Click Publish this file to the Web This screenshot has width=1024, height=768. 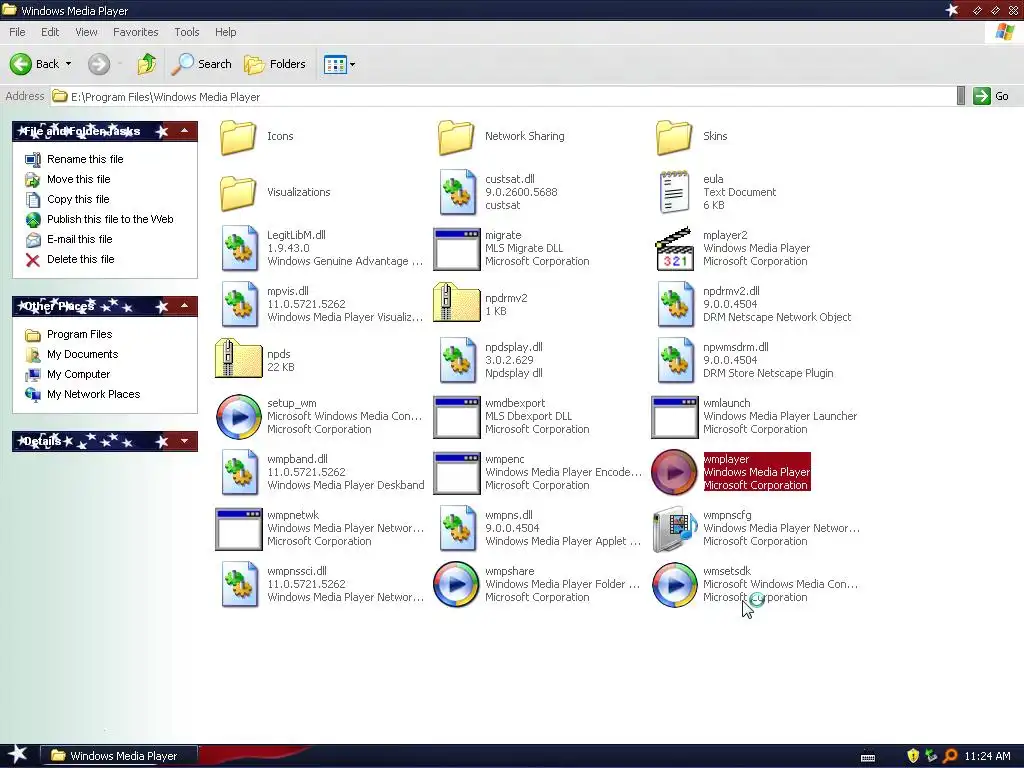pyautogui.click(x=110, y=219)
